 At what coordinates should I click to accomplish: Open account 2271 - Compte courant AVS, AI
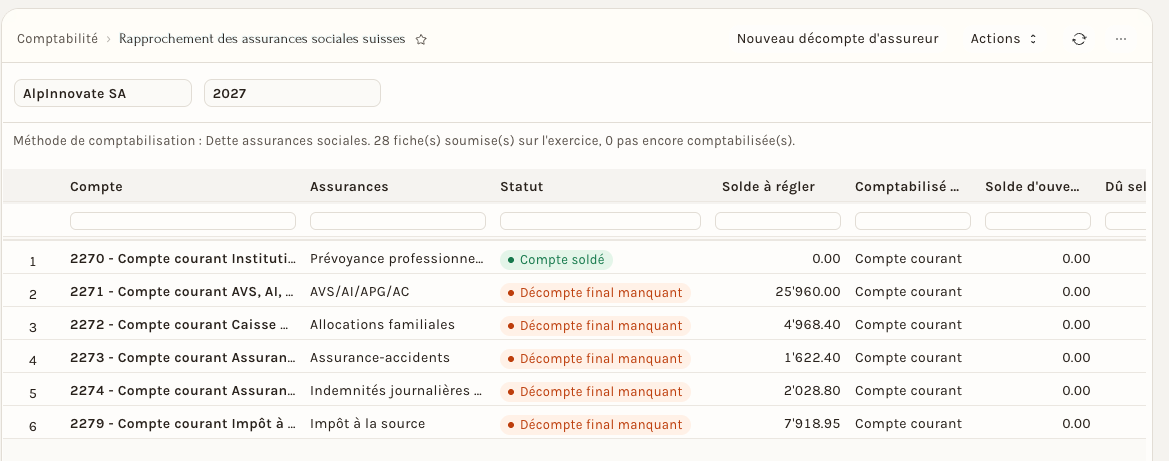(182, 292)
